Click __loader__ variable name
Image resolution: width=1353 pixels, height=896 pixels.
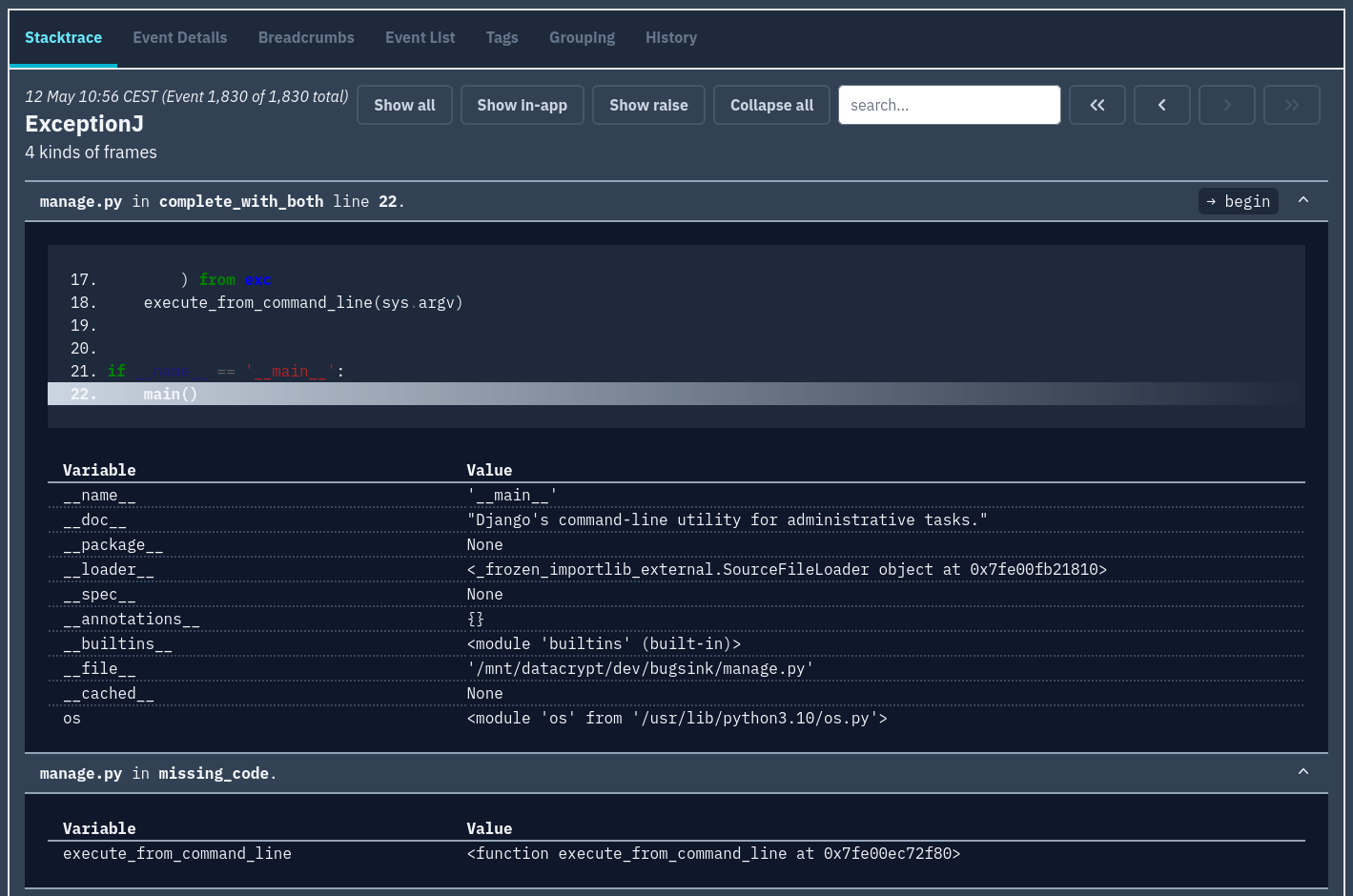pyautogui.click(x=108, y=569)
